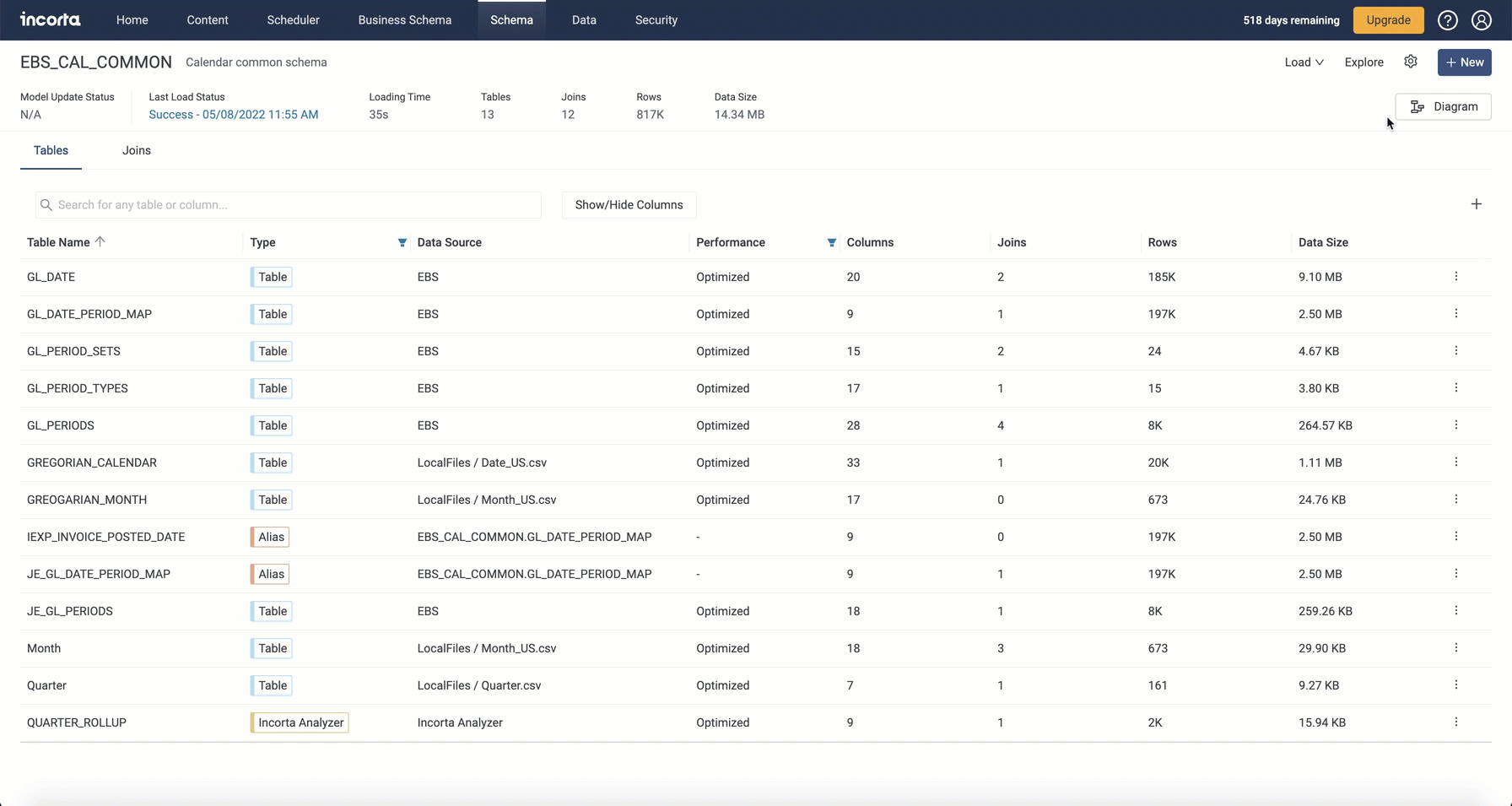This screenshot has height=806, width=1512.
Task: Open more options for GREOGARIAN_MONTH row
Action: click(x=1456, y=500)
